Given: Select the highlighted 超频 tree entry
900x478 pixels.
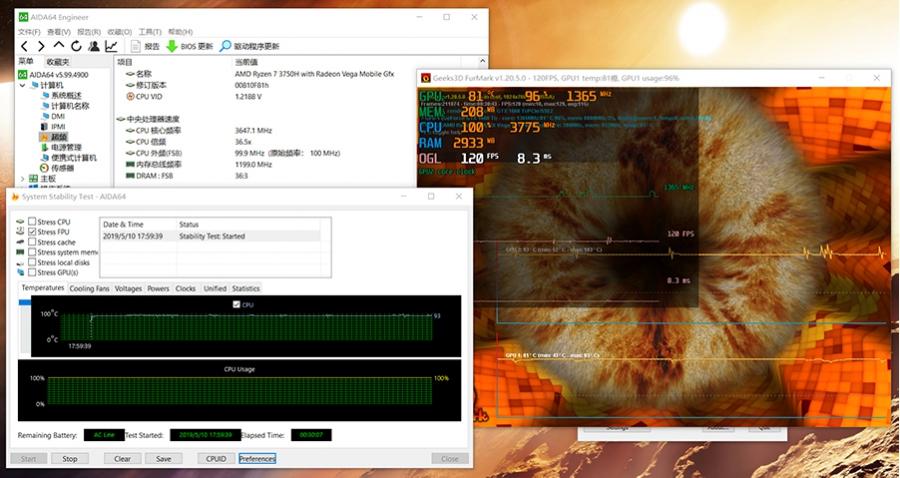Looking at the screenshot, I should click(x=53, y=137).
